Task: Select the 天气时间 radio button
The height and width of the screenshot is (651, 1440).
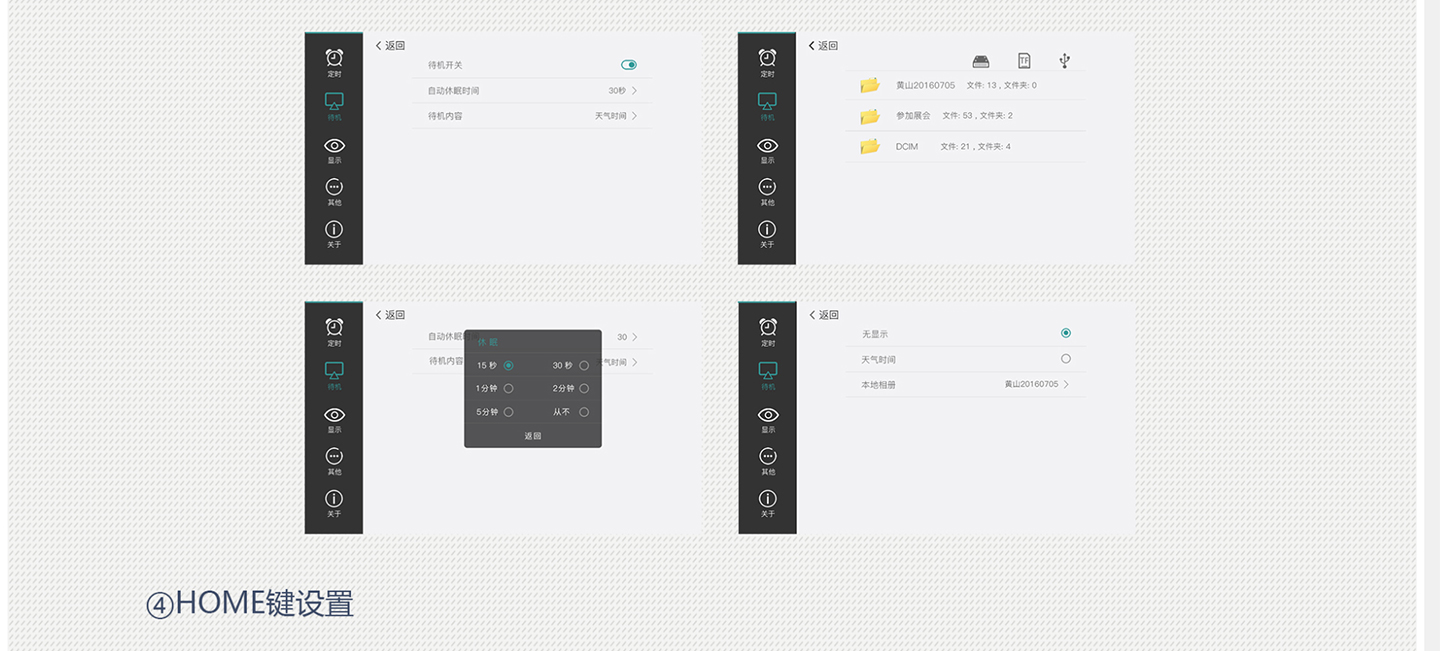Action: (1066, 358)
